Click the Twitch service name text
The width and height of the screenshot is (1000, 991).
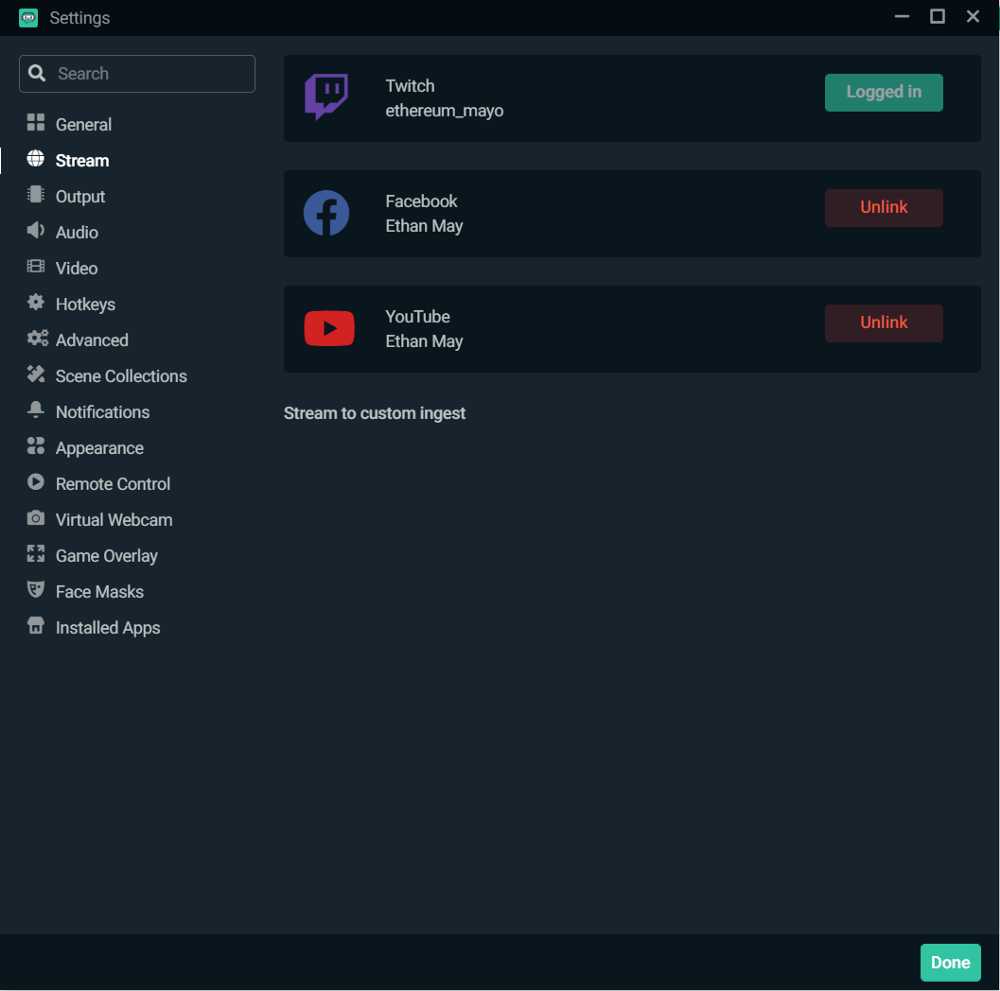click(410, 86)
